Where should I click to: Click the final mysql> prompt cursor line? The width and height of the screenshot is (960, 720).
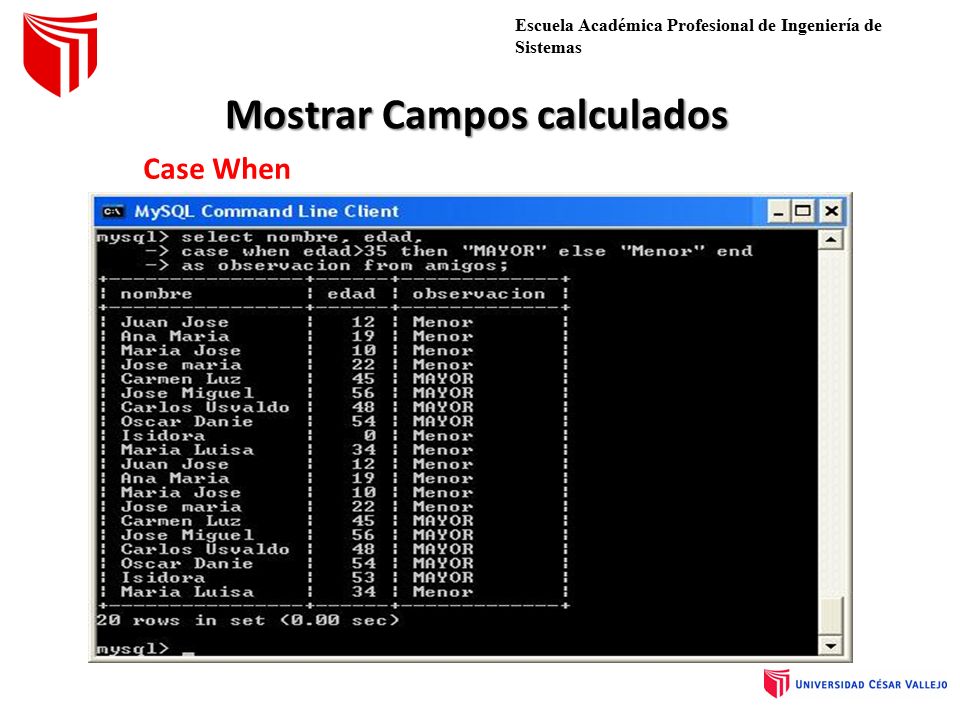pos(145,648)
